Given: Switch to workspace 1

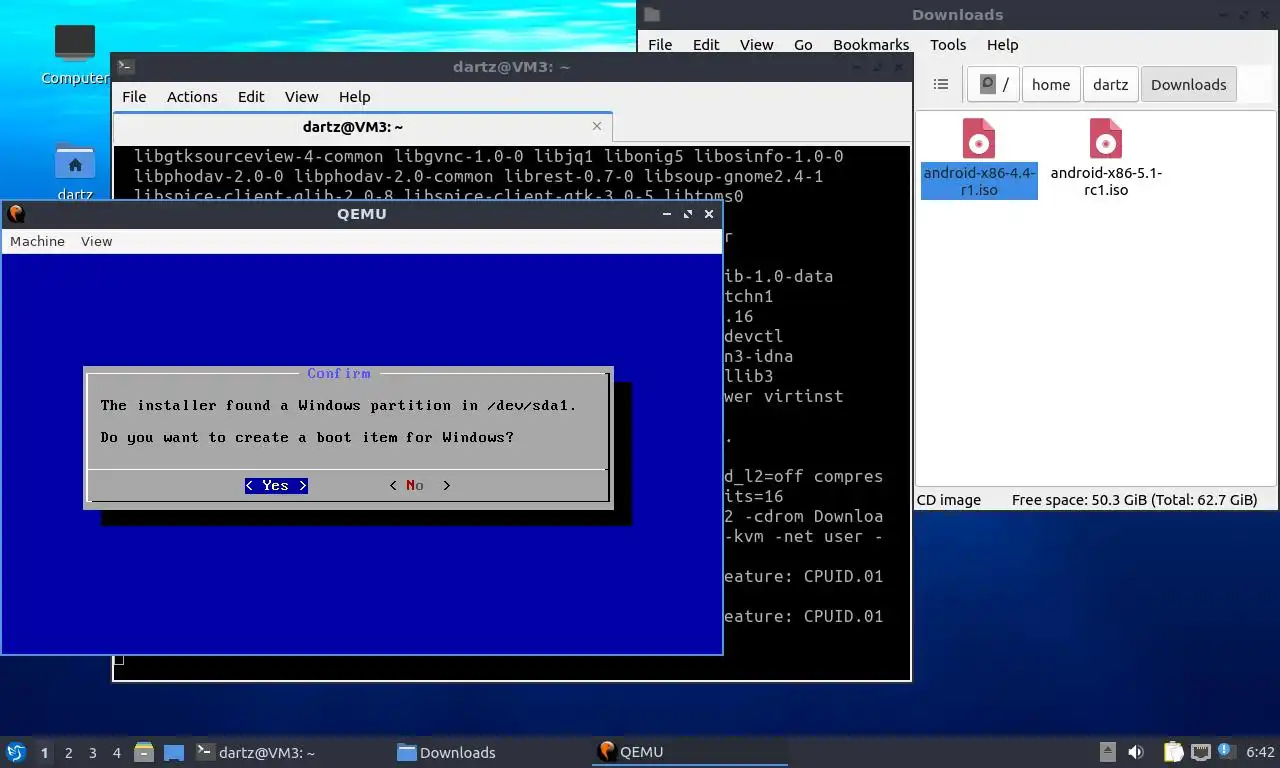Looking at the screenshot, I should tap(44, 753).
